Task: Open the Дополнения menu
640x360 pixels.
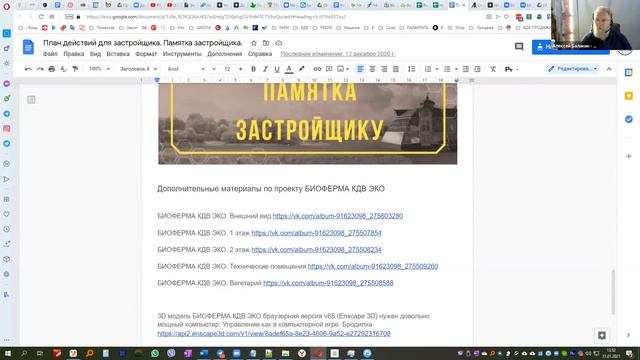Action: pos(224,54)
